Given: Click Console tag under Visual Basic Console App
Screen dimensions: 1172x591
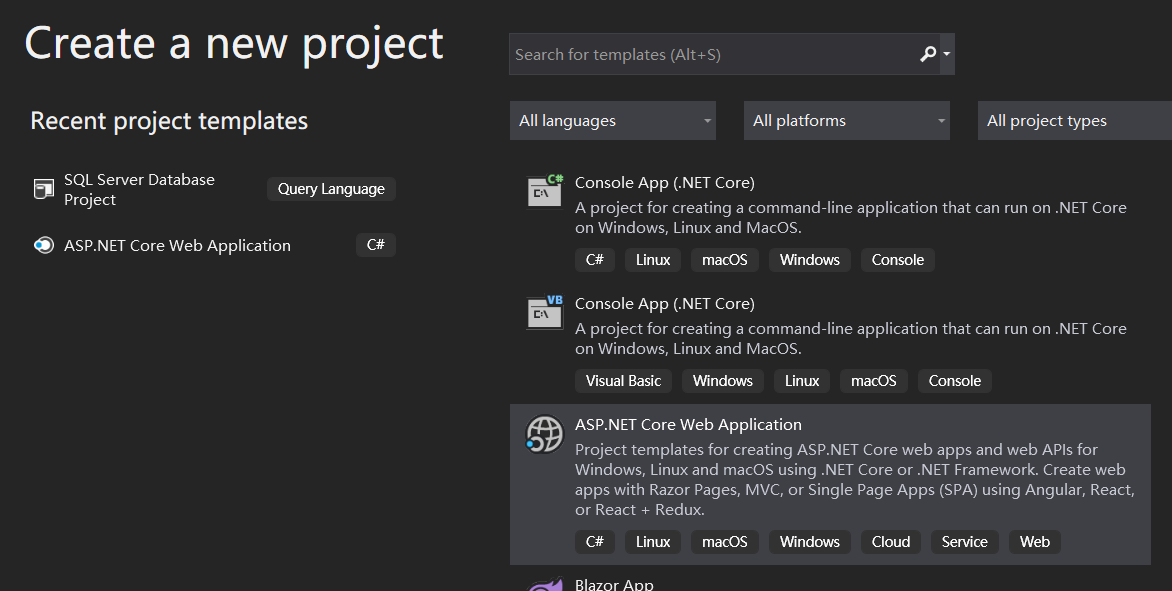Looking at the screenshot, I should click(x=954, y=381).
